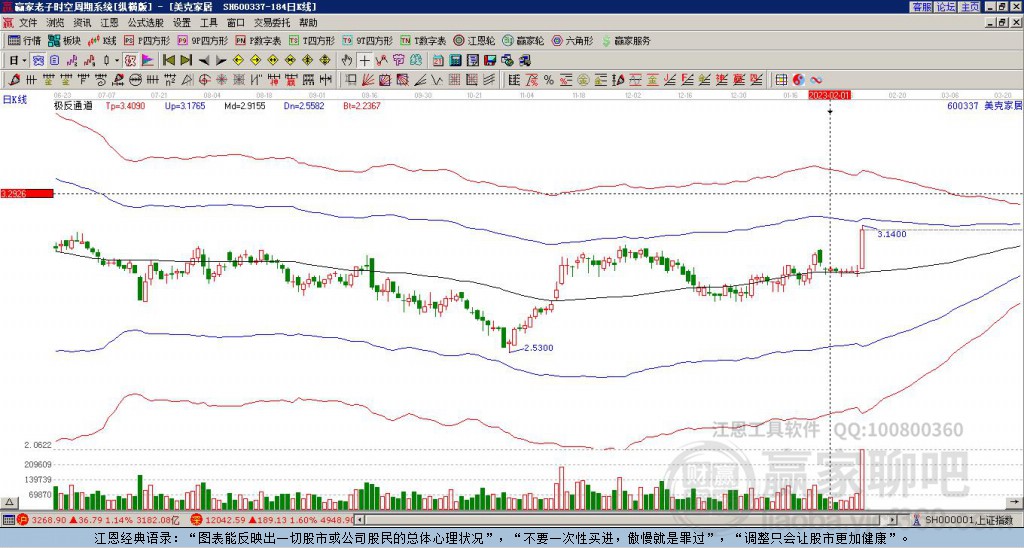Click the 600337 美克家居 stock label

[x=984, y=106]
